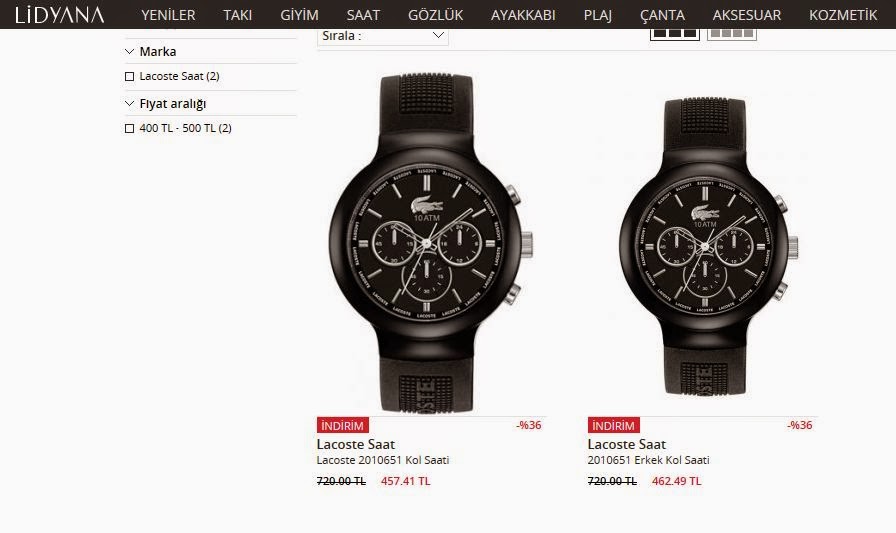Tick the 400 TL - 500 TL checkbox

pos(130,129)
